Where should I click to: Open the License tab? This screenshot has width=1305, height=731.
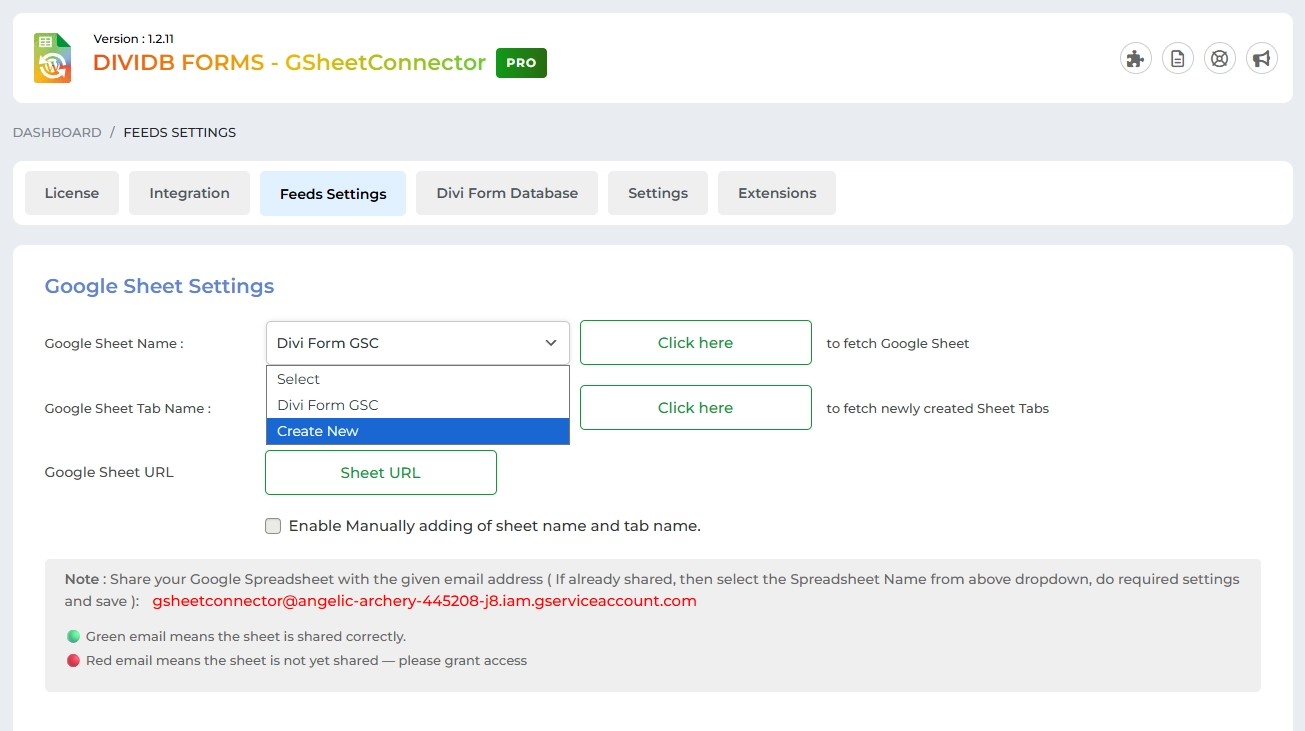[71, 192]
